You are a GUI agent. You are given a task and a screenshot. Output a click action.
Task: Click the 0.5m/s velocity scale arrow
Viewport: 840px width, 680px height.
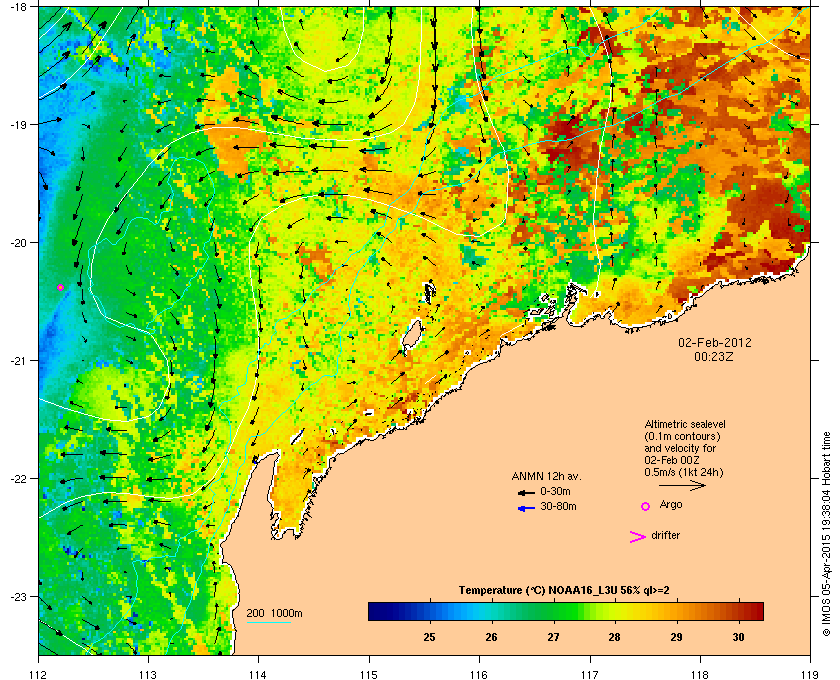click(682, 486)
